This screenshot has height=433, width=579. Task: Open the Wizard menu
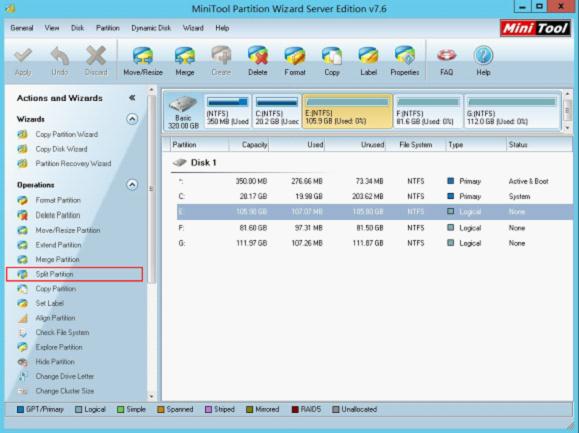click(193, 28)
